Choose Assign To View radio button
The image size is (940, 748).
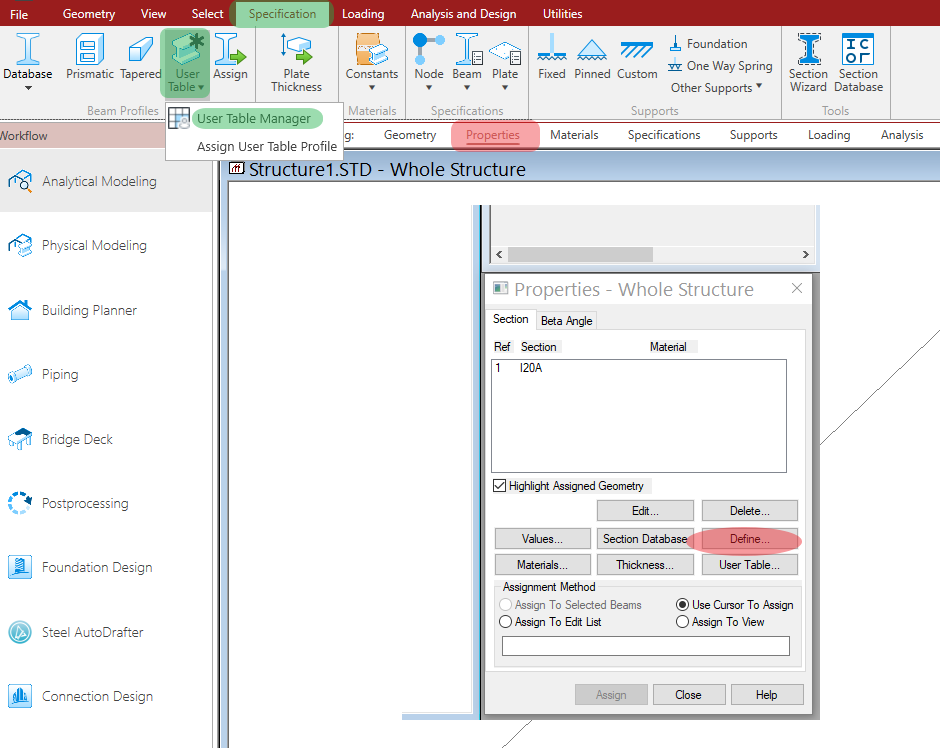tap(683, 622)
